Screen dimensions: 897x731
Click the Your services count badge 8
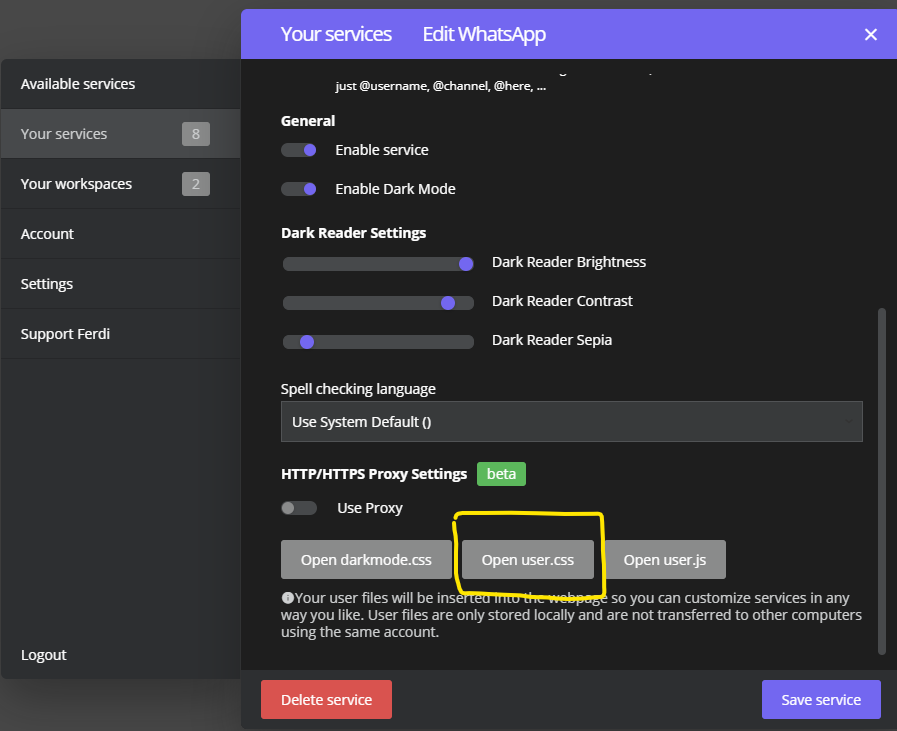196,134
